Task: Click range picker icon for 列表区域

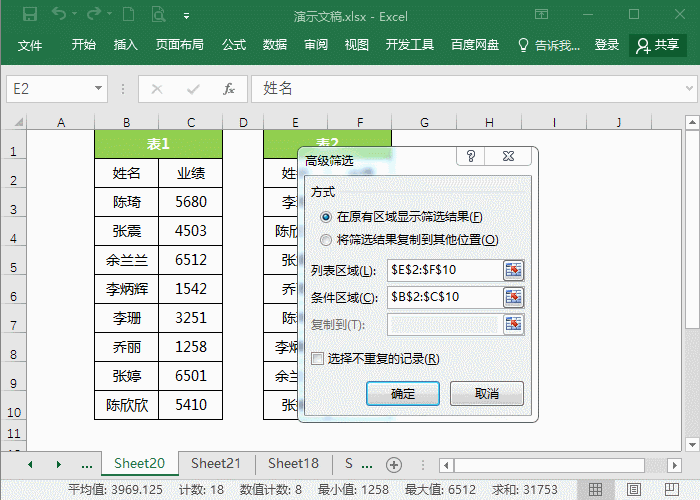Action: coord(513,270)
